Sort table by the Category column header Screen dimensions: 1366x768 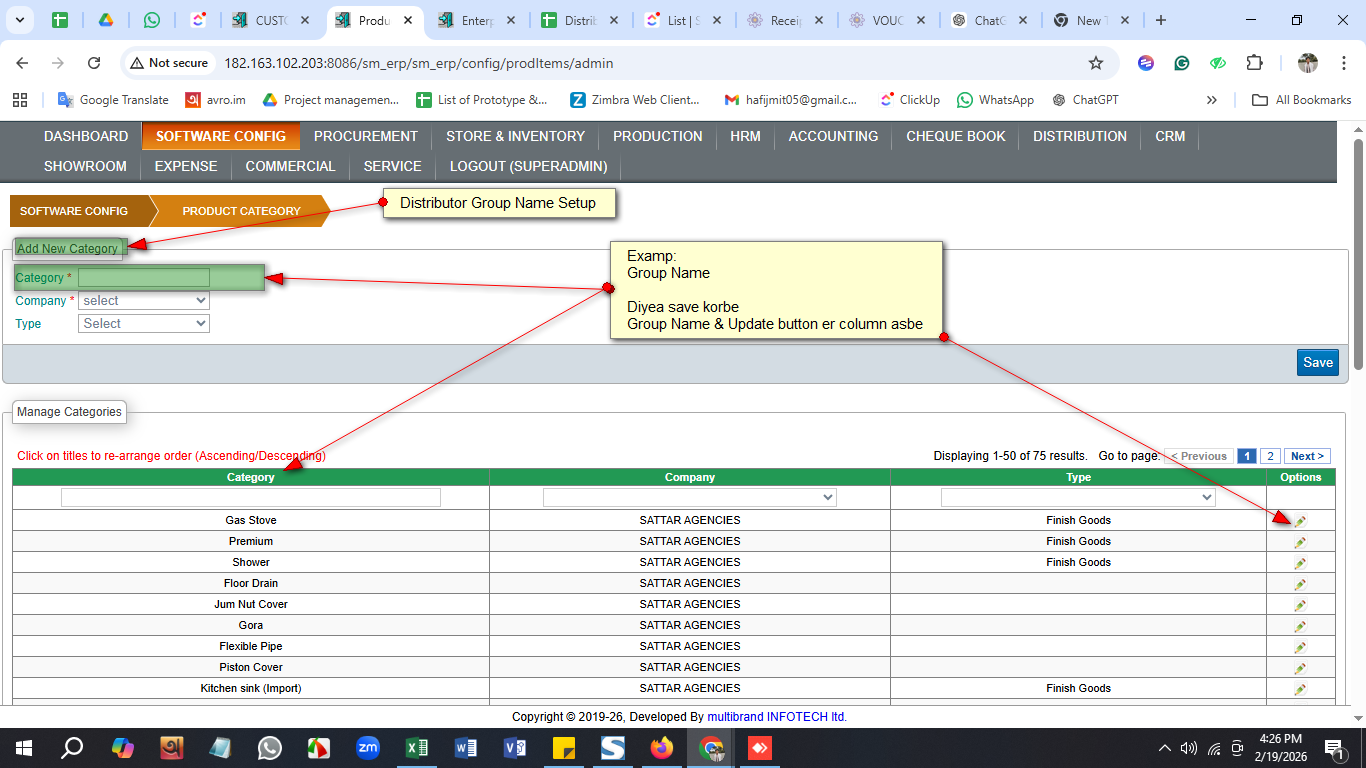click(x=250, y=478)
